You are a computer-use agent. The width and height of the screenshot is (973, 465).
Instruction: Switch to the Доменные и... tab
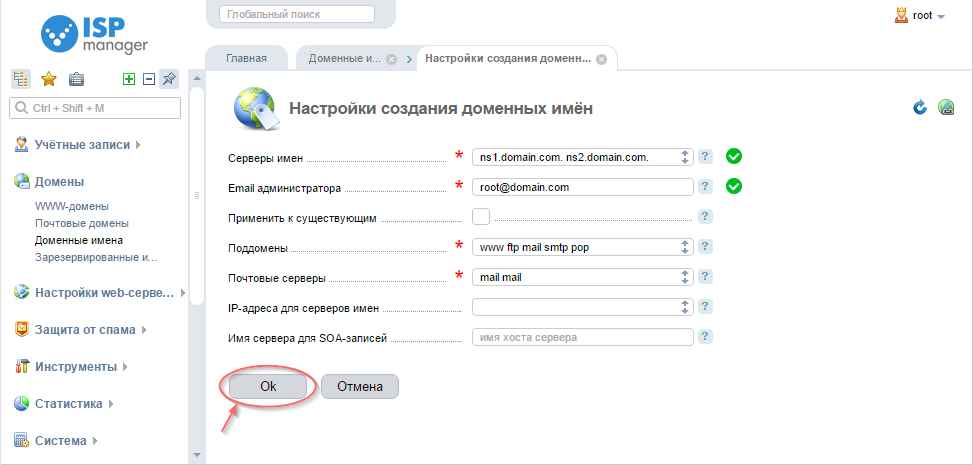tap(344, 58)
